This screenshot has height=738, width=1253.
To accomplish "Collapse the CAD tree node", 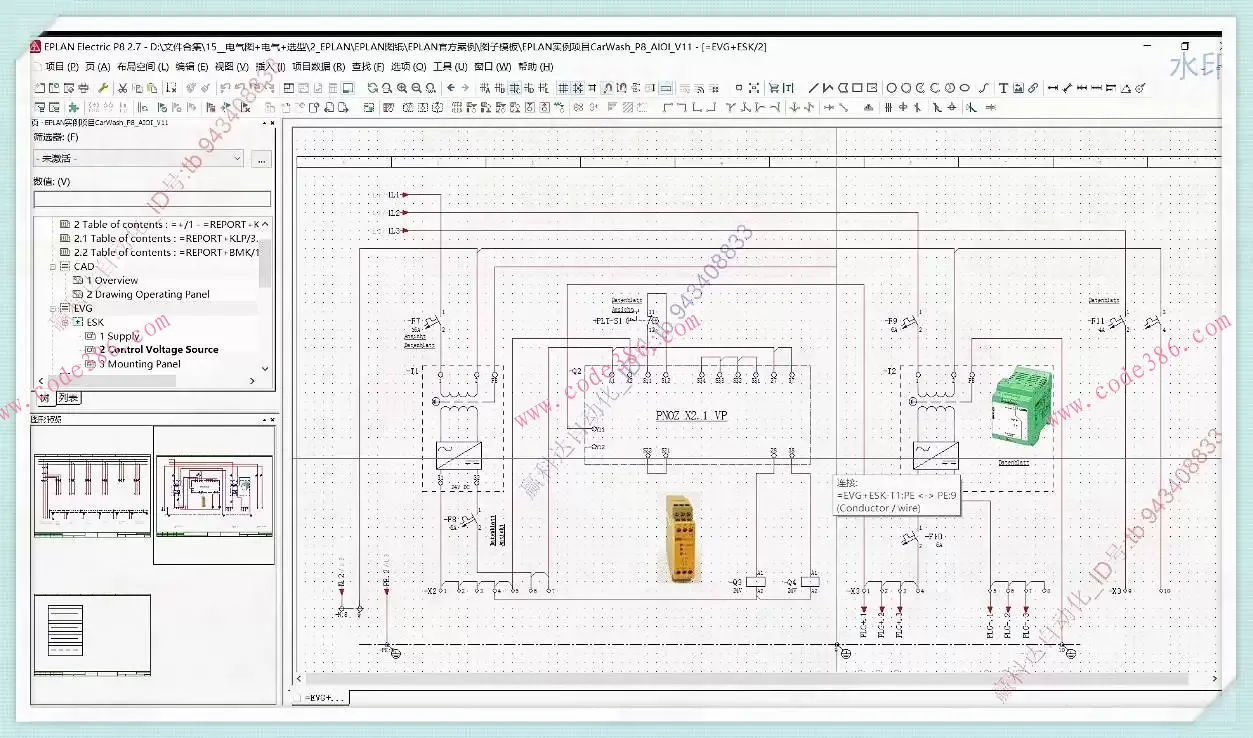I will (x=53, y=266).
